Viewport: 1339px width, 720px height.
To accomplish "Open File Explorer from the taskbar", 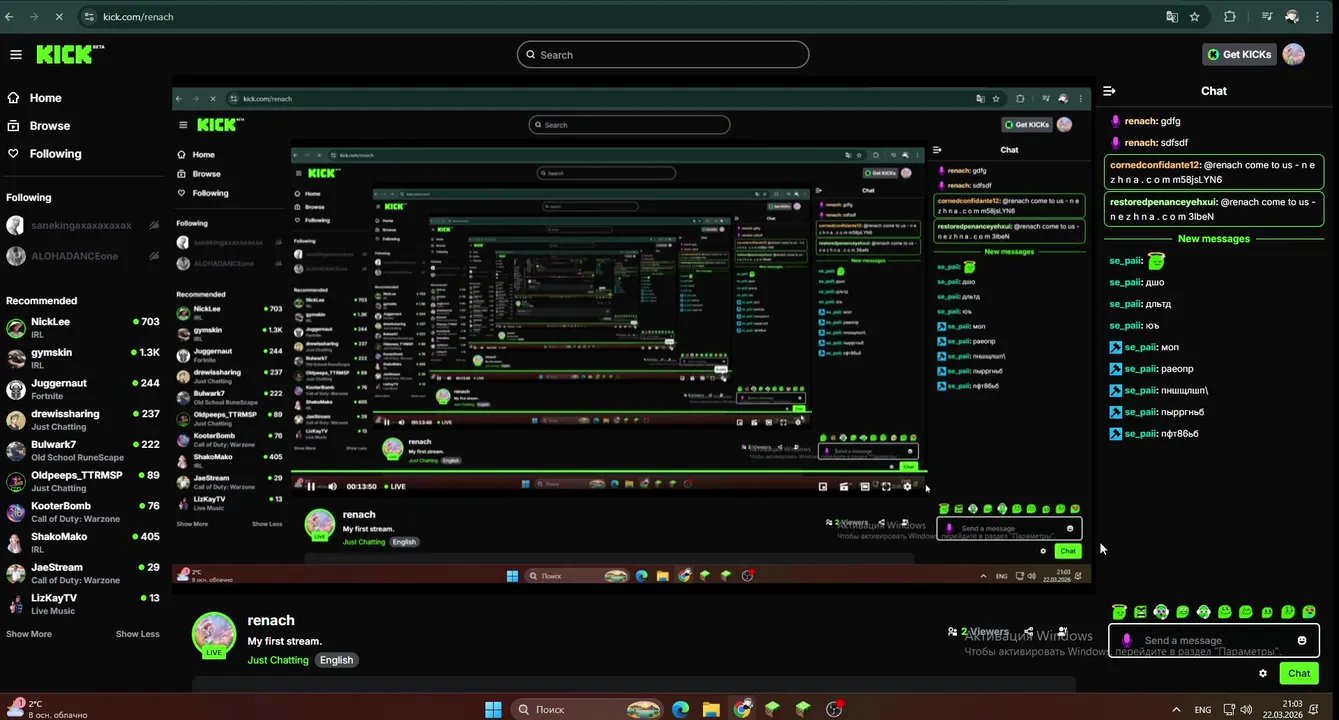I will [x=711, y=709].
